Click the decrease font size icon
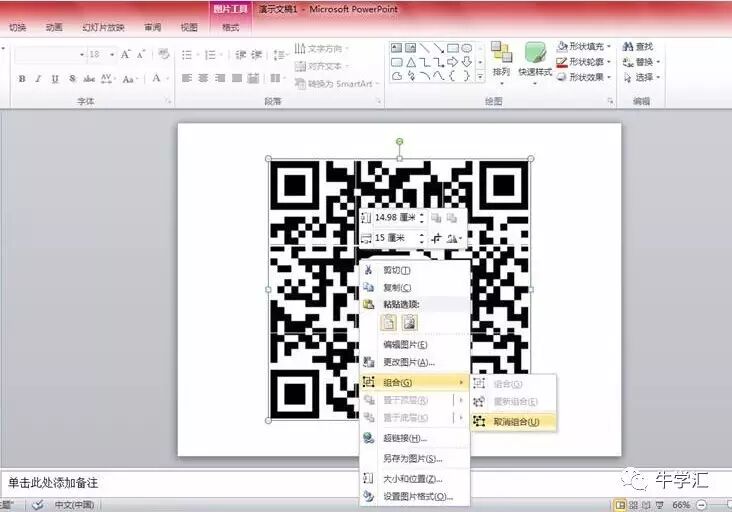The height and width of the screenshot is (512, 732). (141, 55)
